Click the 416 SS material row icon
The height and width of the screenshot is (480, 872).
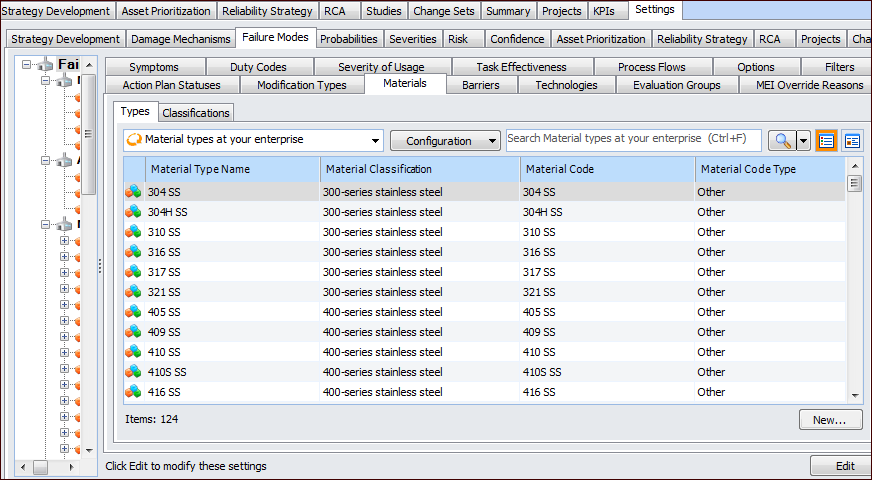[x=133, y=392]
